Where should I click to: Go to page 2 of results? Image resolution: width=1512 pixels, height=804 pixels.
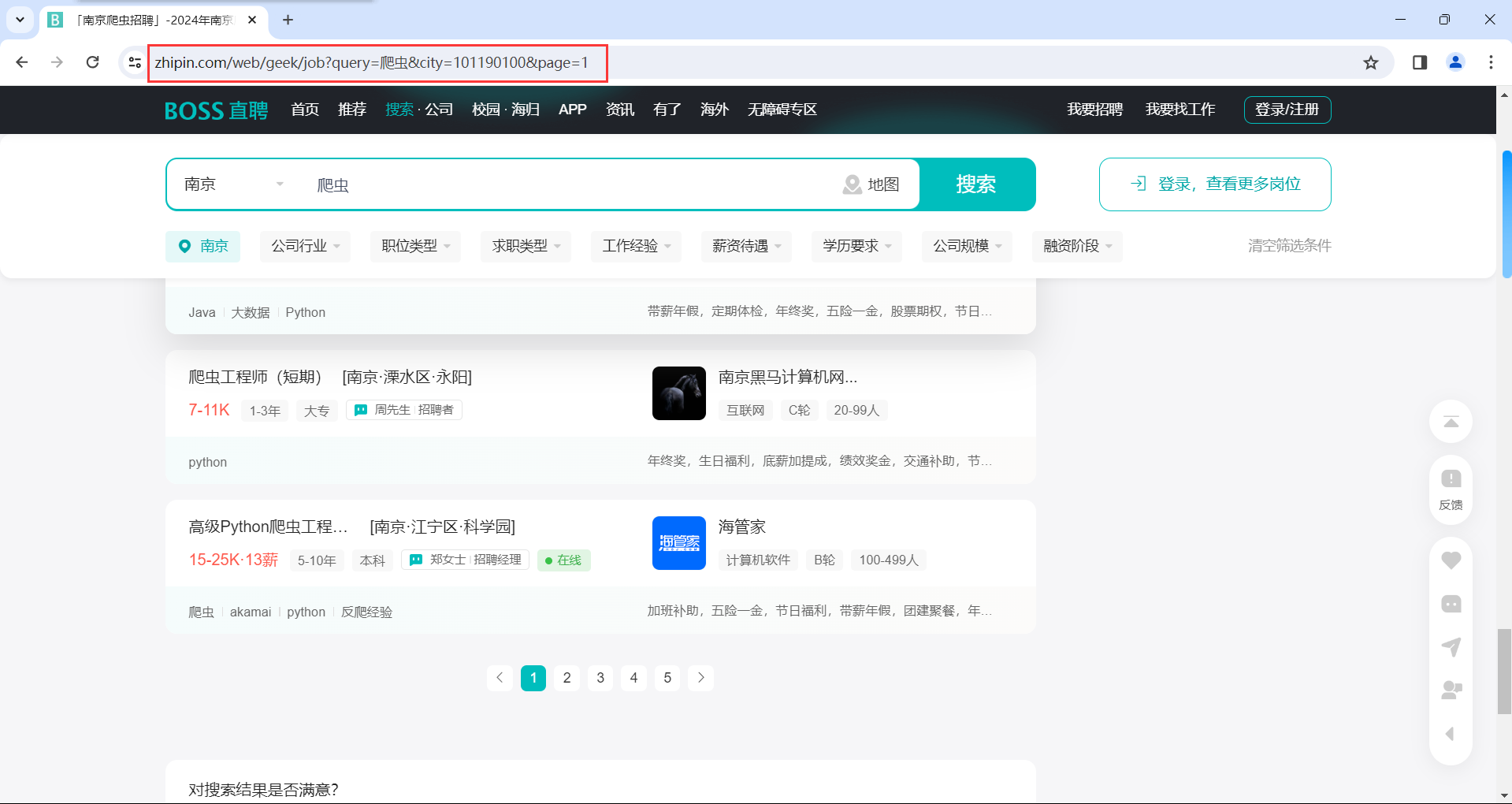[x=567, y=678]
